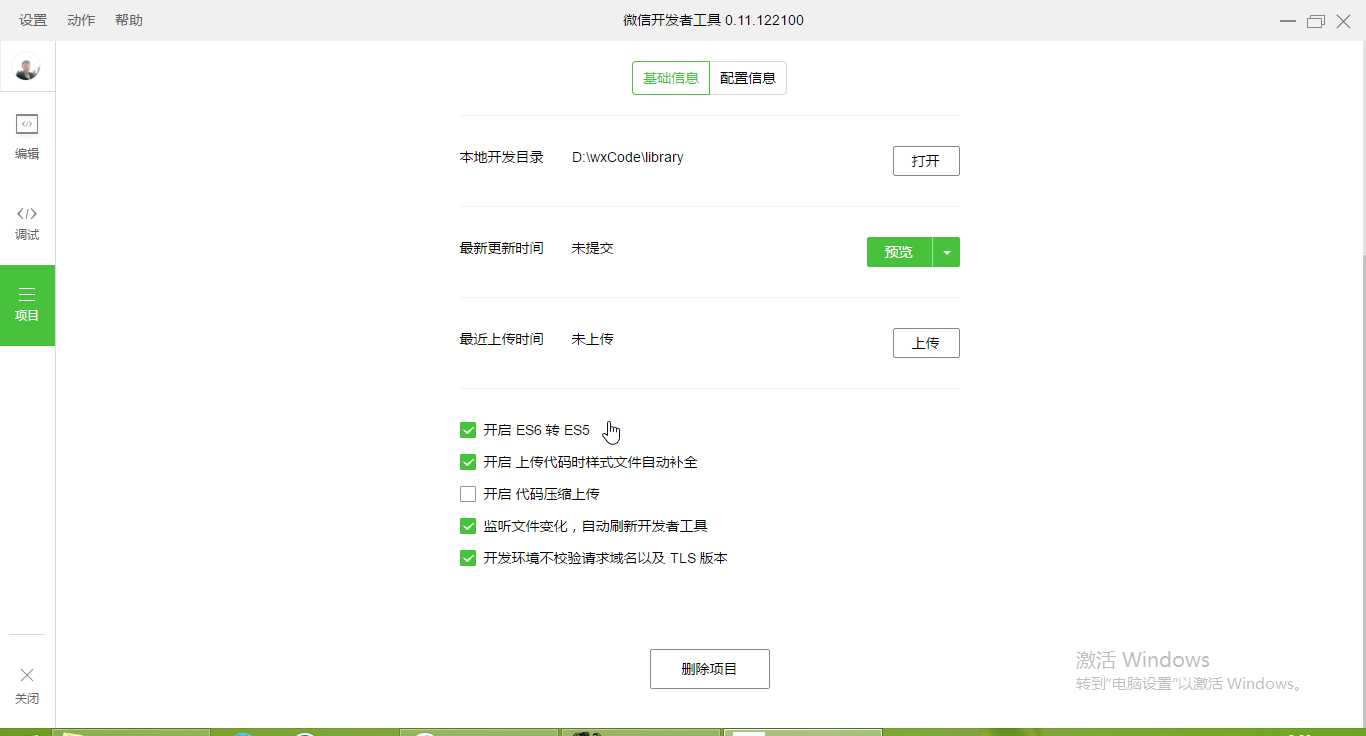This screenshot has width=1366, height=736.
Task: Uncheck 上传代码时样式文件自动补全 option
Action: click(x=468, y=462)
